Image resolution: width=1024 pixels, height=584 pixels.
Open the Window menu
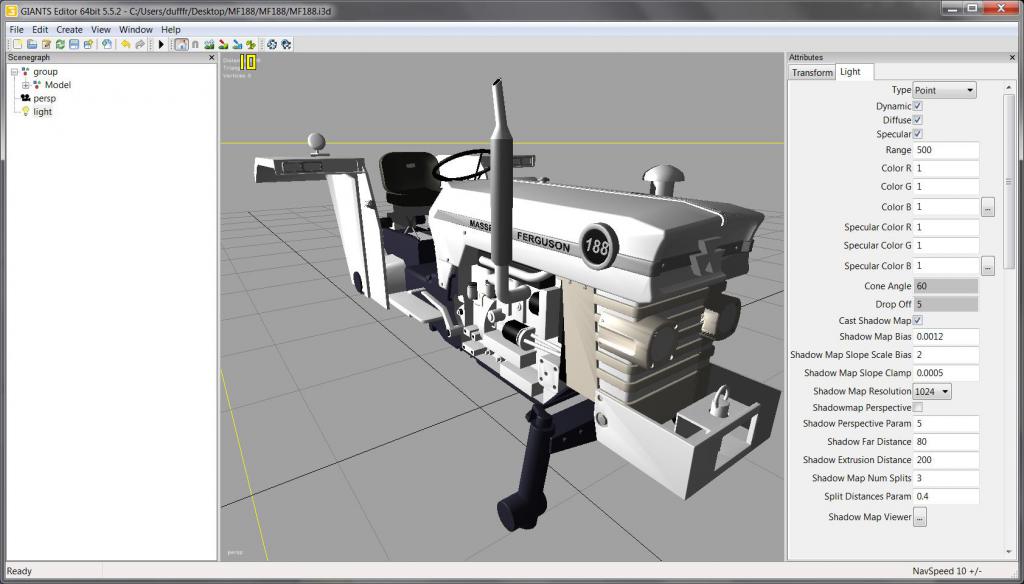[x=136, y=29]
